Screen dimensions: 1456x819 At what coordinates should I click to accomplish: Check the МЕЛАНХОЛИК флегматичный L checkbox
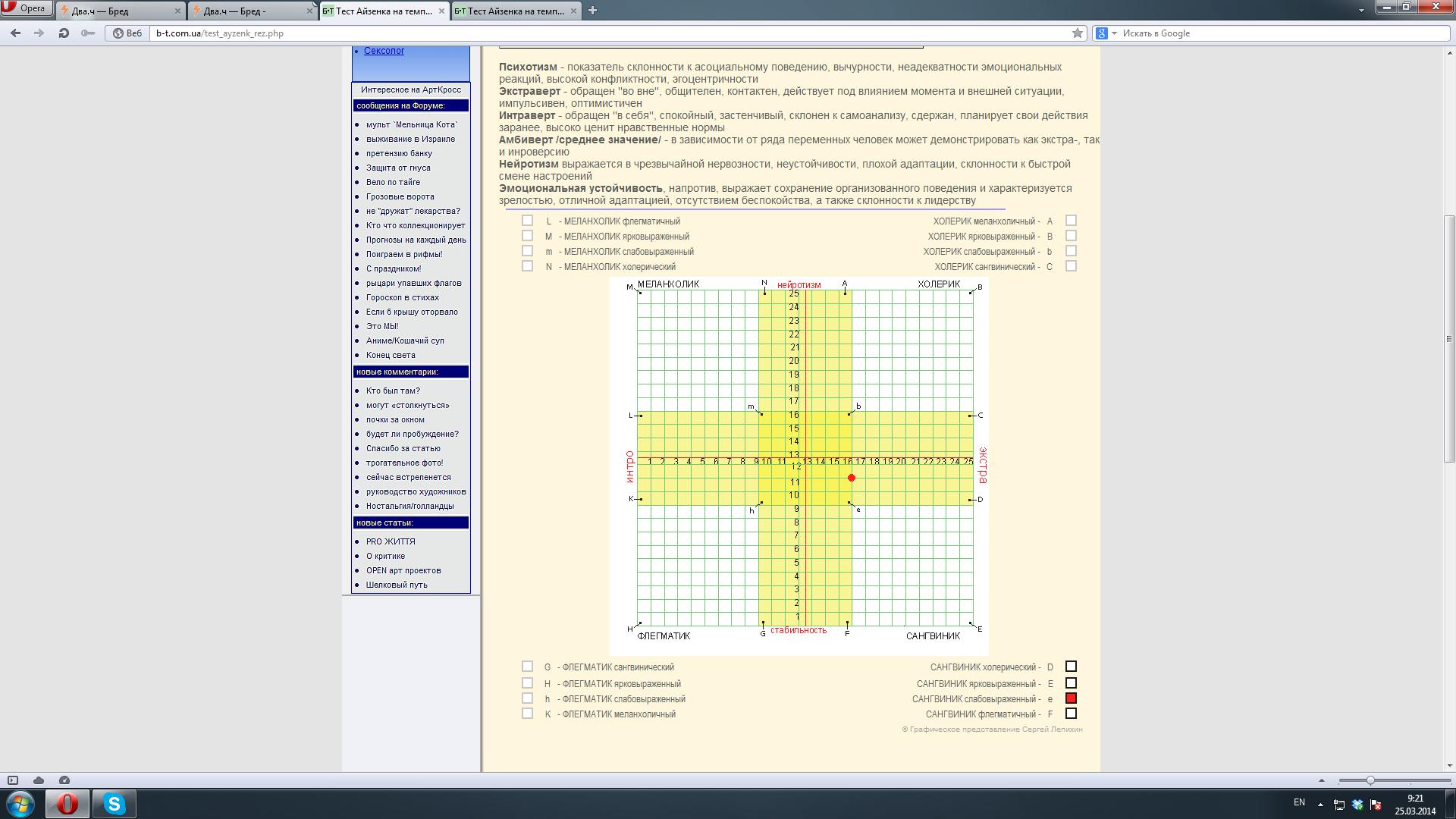[527, 221]
